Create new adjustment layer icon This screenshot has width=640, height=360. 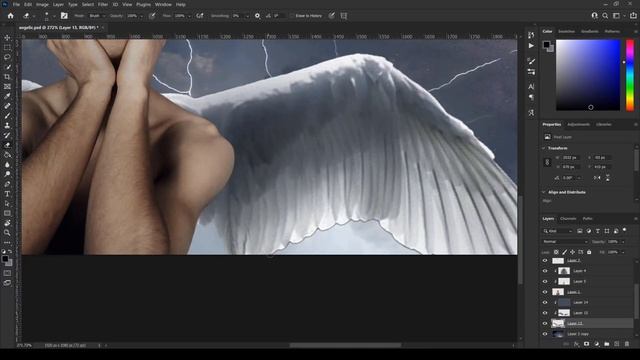596,344
